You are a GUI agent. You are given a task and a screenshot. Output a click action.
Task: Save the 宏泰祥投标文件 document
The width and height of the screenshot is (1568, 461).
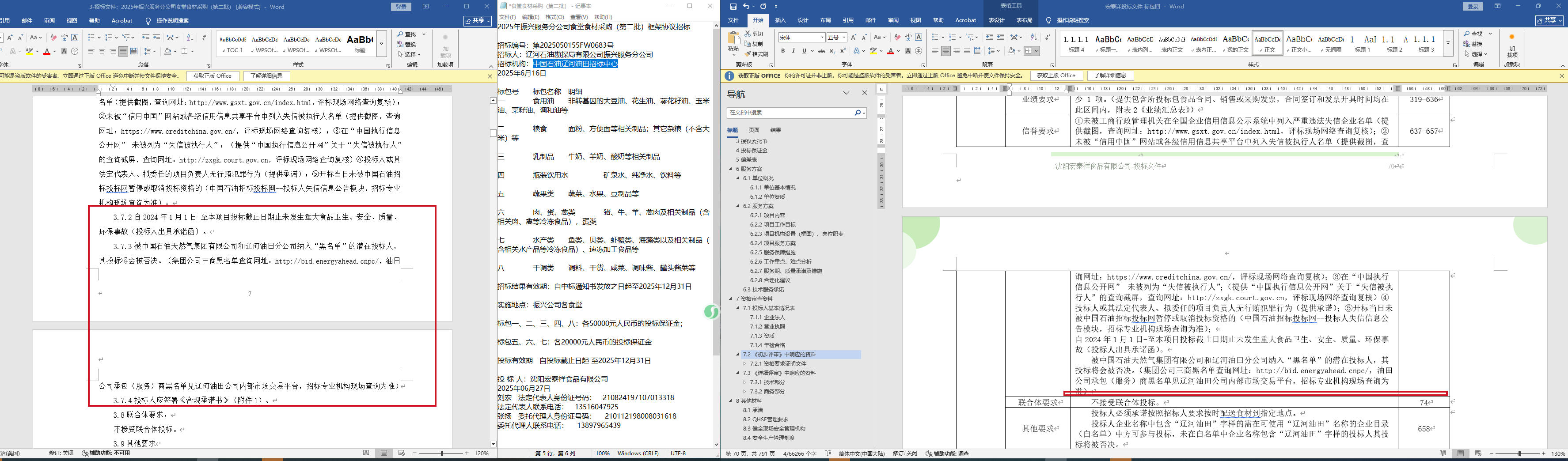click(x=733, y=7)
